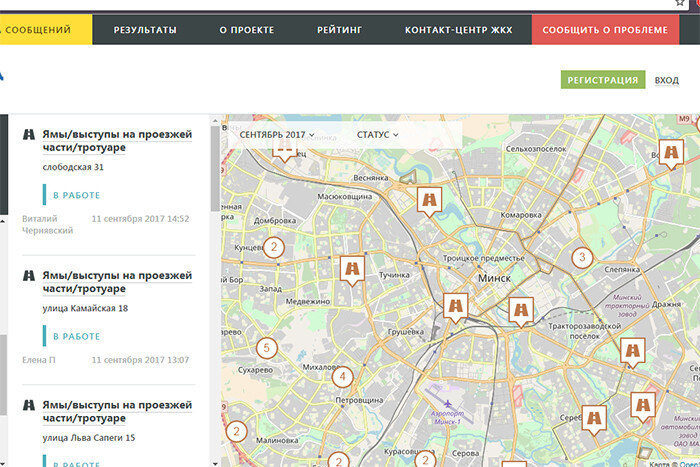The image size is (700, 467).
Task: Open report title for слободская 31
Action: coord(117,141)
